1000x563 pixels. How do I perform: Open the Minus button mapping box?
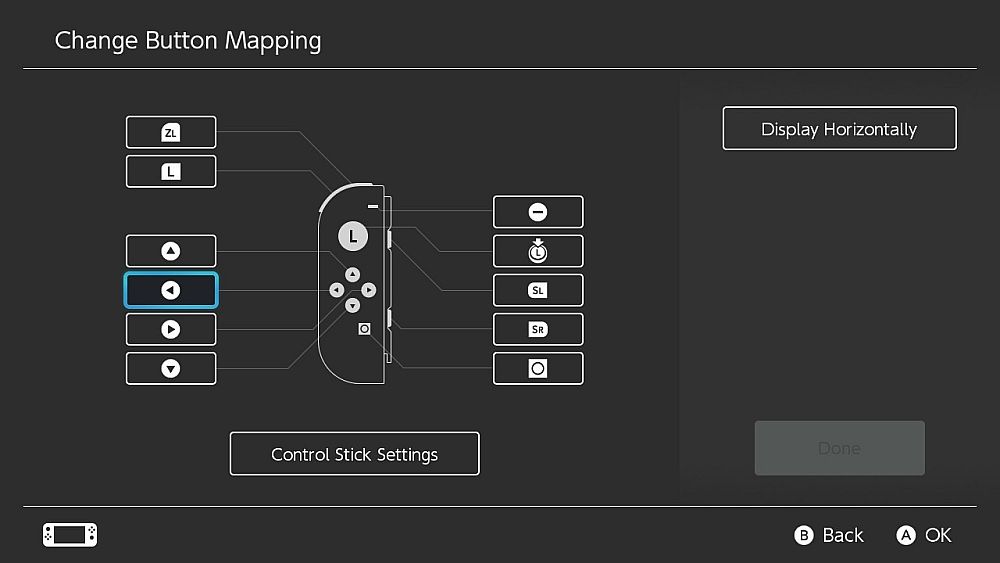538,212
